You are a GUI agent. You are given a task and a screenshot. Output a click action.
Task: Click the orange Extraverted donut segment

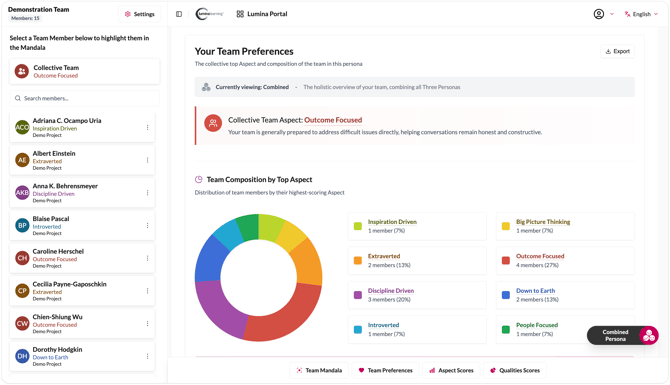click(x=308, y=262)
